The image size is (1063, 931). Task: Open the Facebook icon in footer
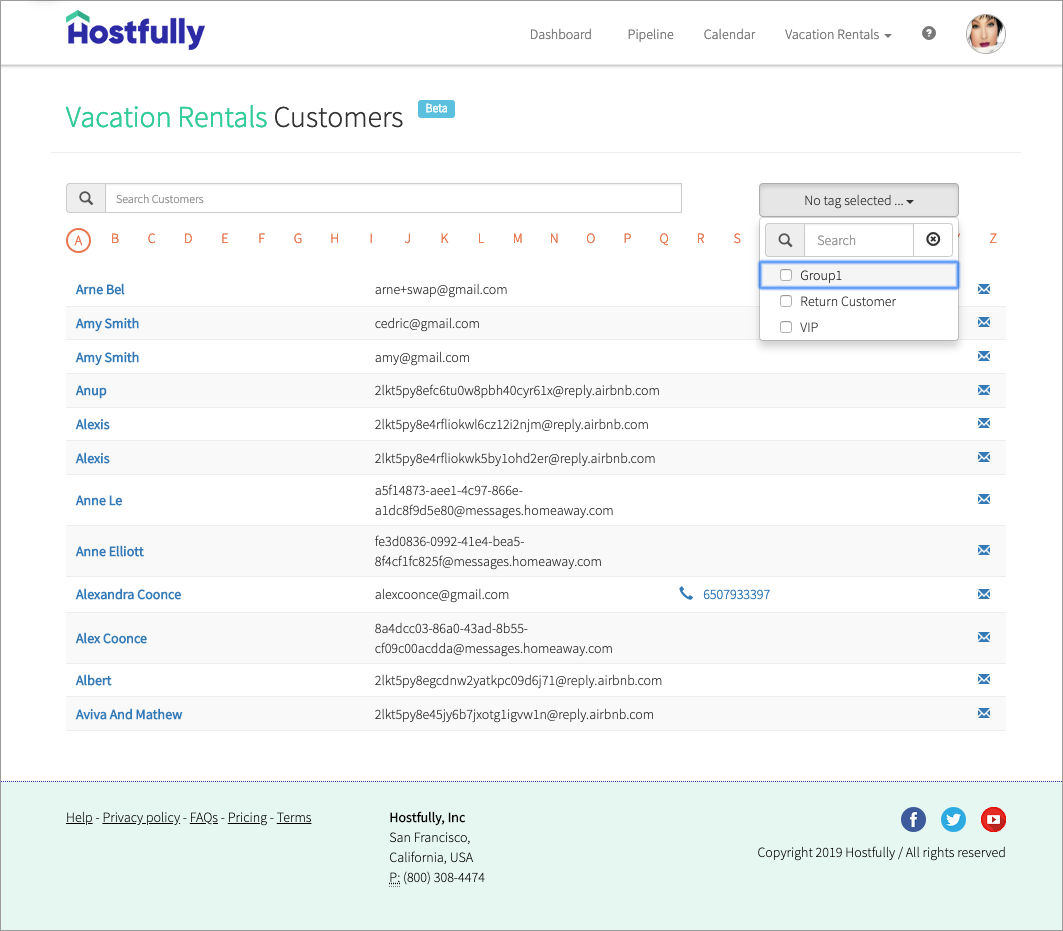point(913,819)
